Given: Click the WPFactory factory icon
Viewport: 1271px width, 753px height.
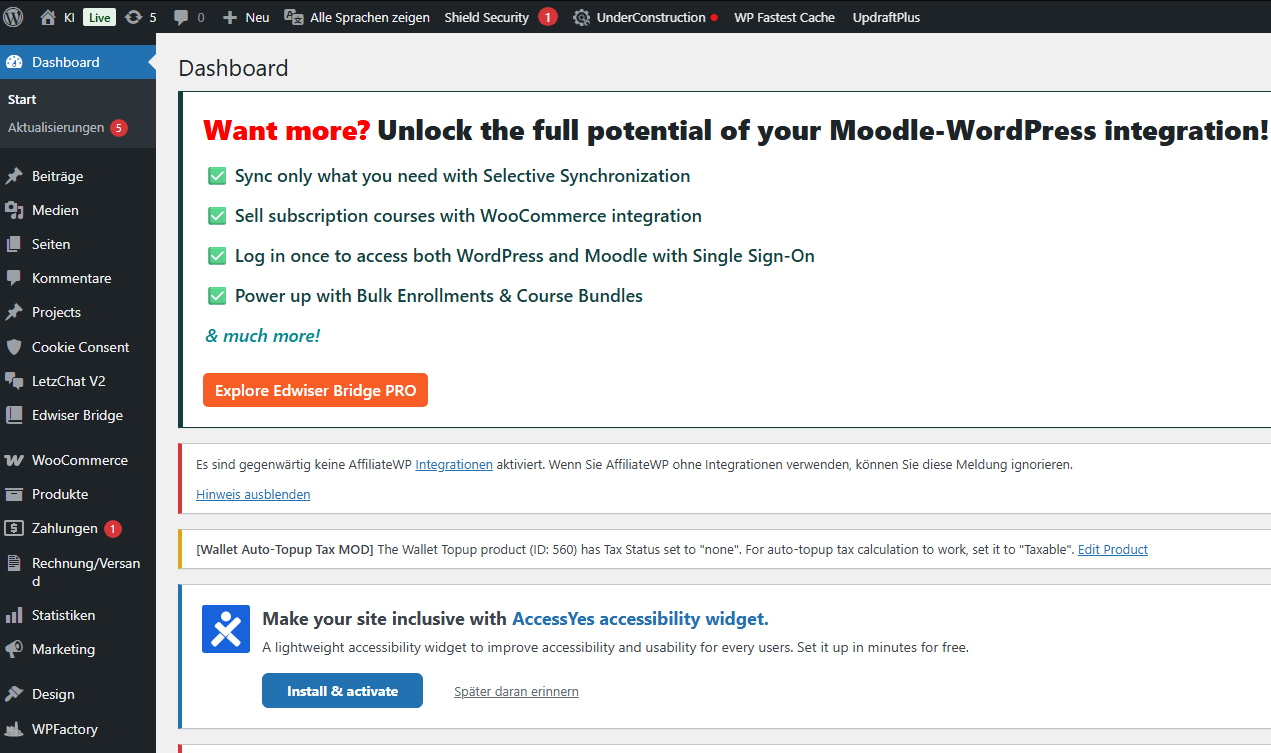Looking at the screenshot, I should coord(14,729).
